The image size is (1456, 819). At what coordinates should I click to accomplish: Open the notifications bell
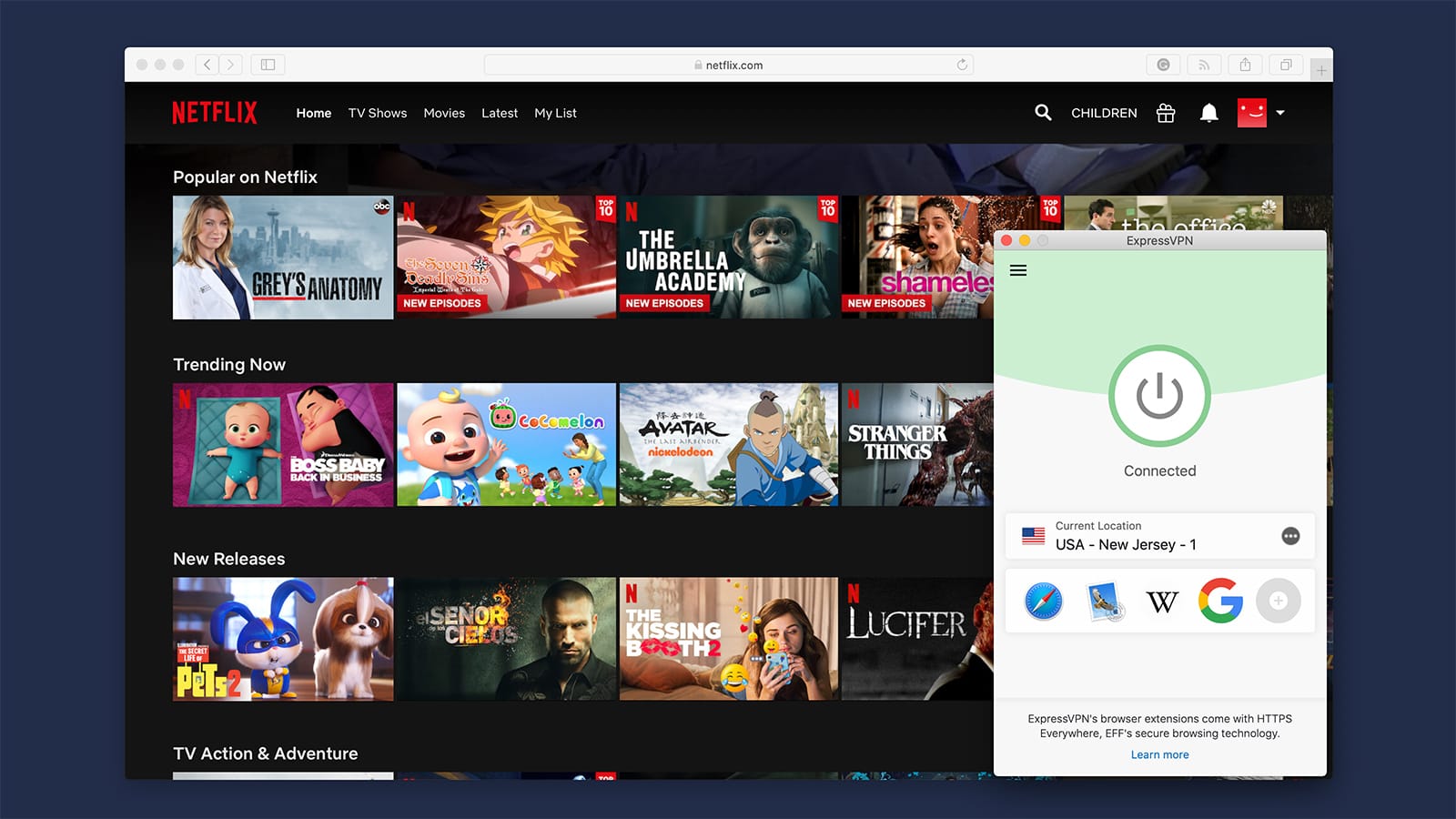tap(1208, 113)
